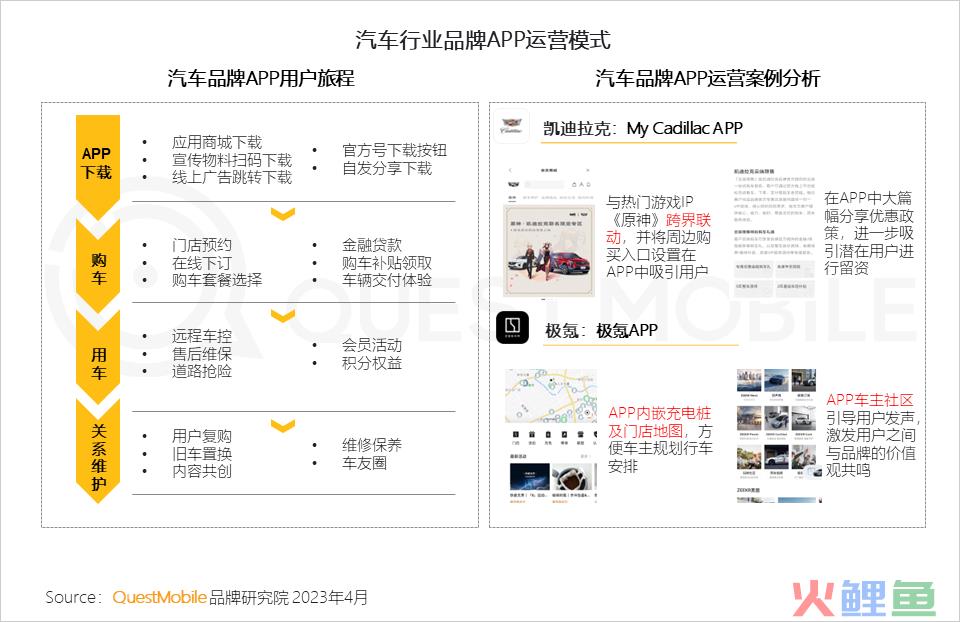Select the yellow "关系维护" arrow stage

click(97, 452)
